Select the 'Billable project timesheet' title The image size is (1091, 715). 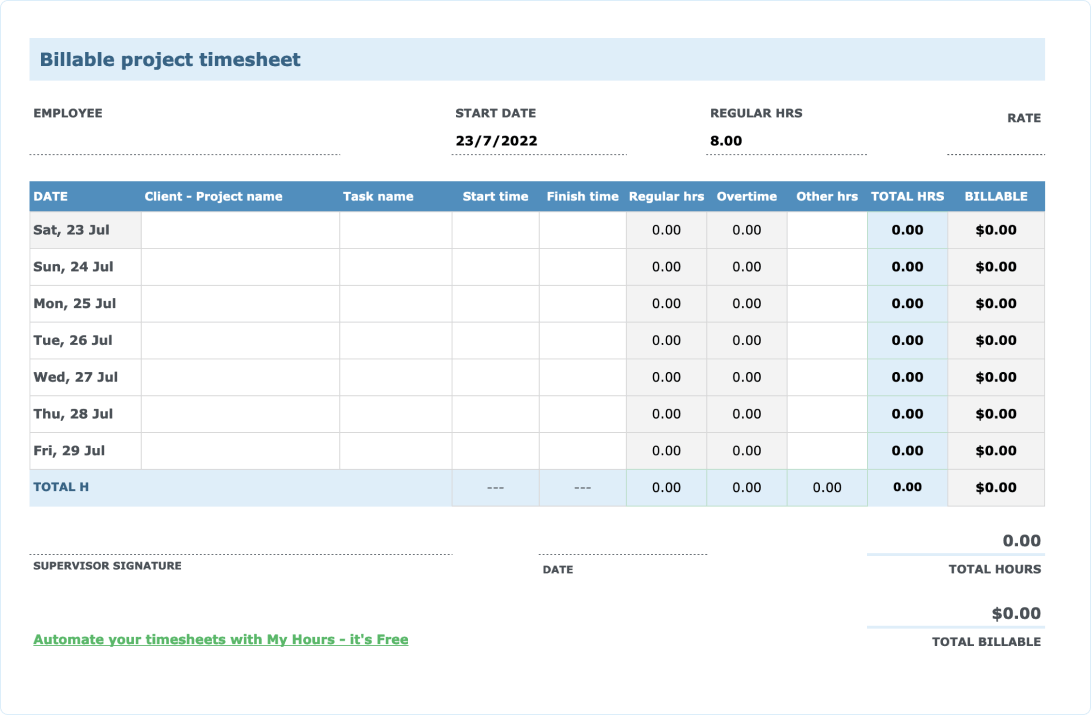[170, 59]
